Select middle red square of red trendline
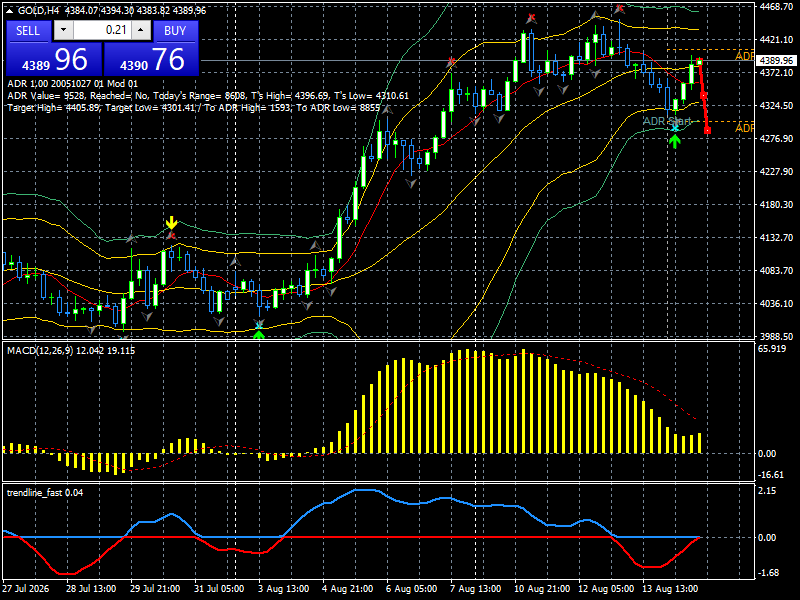This screenshot has width=800, height=600. pyautogui.click(x=704, y=95)
